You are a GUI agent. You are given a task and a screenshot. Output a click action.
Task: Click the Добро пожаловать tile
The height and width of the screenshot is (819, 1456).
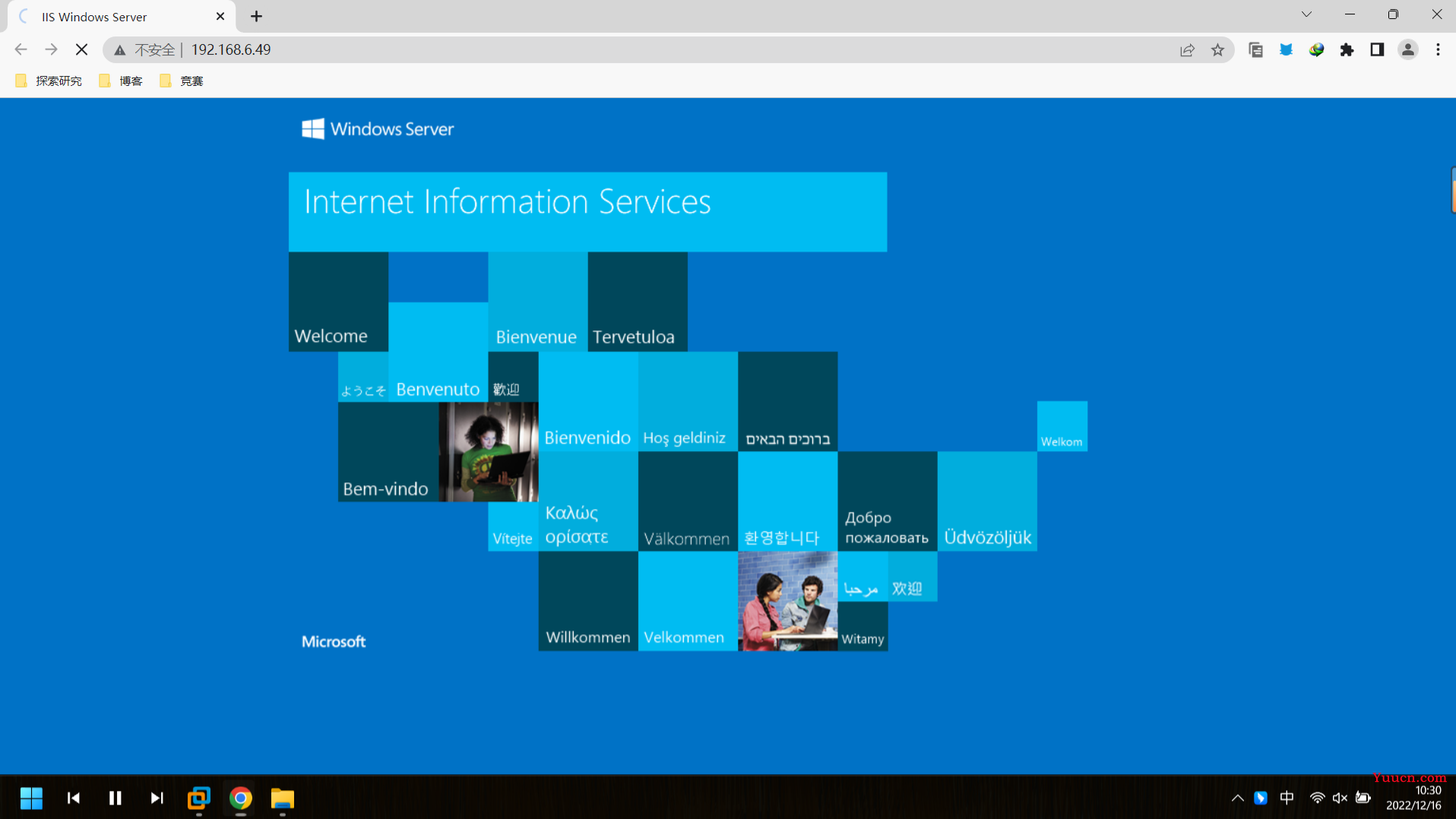pos(888,501)
